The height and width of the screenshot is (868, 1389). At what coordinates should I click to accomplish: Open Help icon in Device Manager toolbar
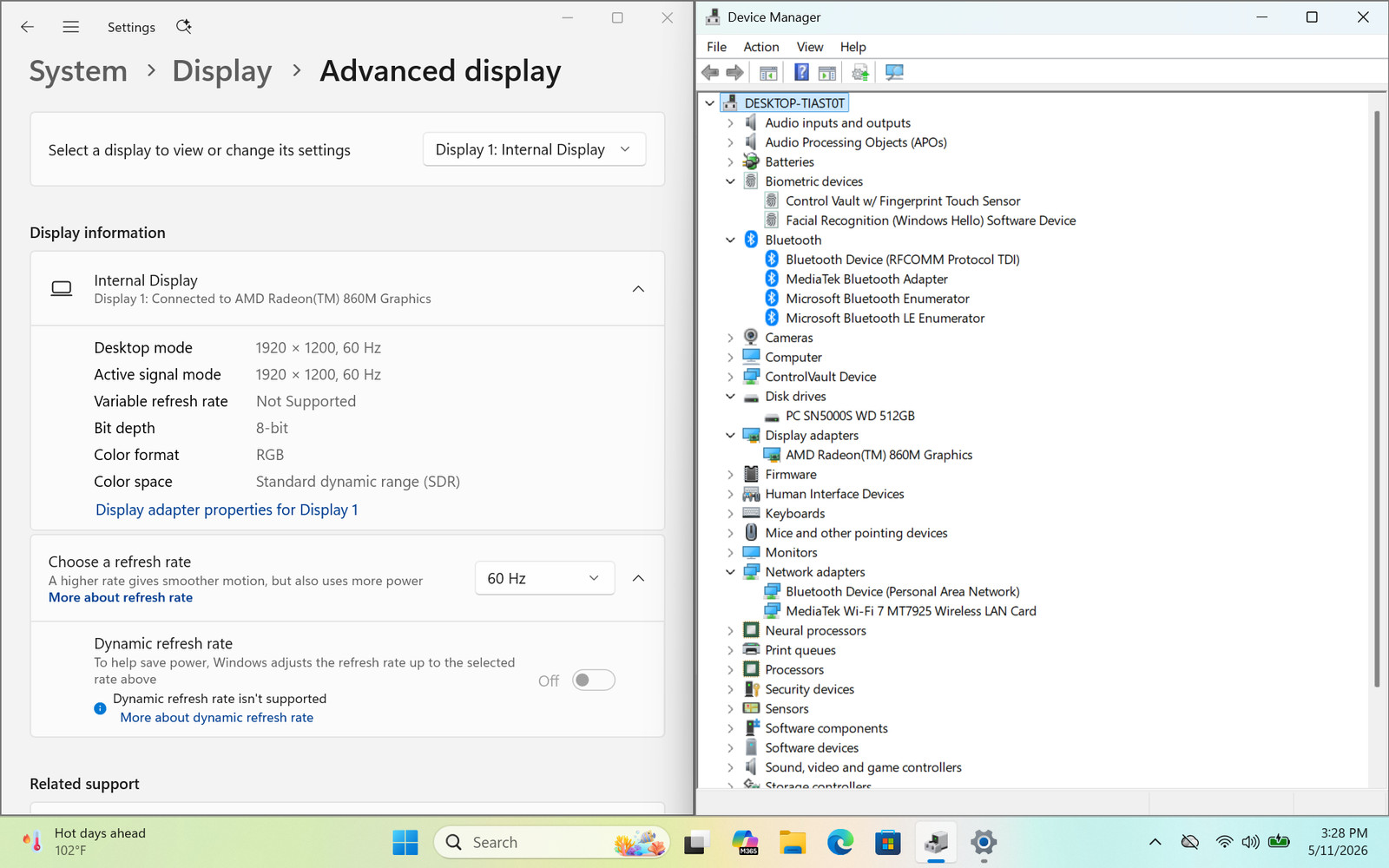(802, 73)
